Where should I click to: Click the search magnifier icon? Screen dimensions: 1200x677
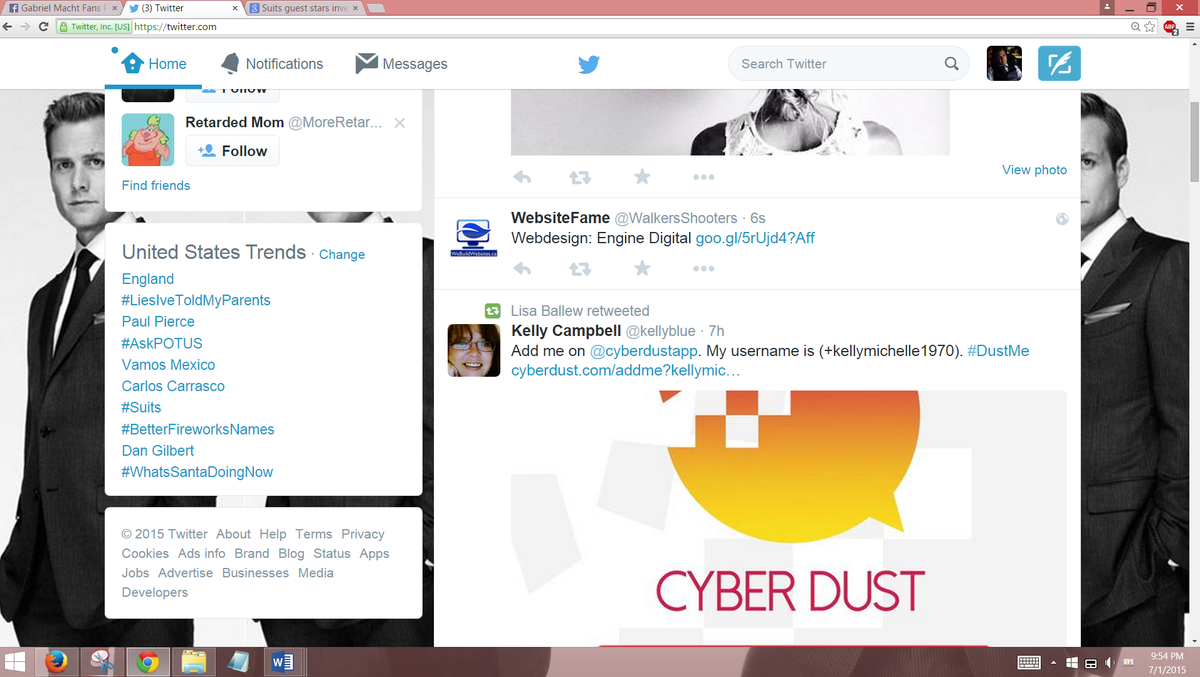(x=951, y=63)
